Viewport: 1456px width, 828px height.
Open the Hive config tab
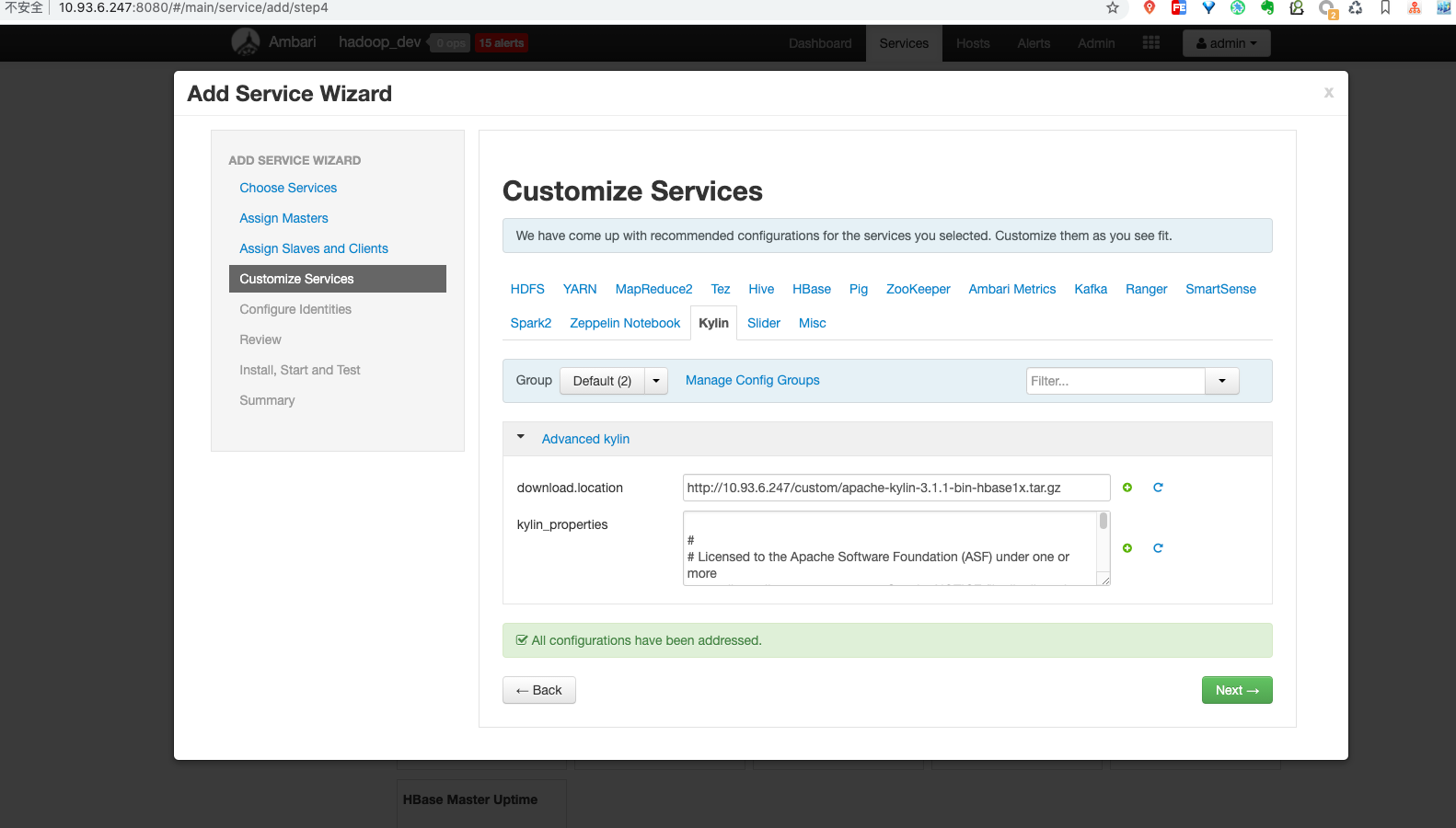[761, 289]
